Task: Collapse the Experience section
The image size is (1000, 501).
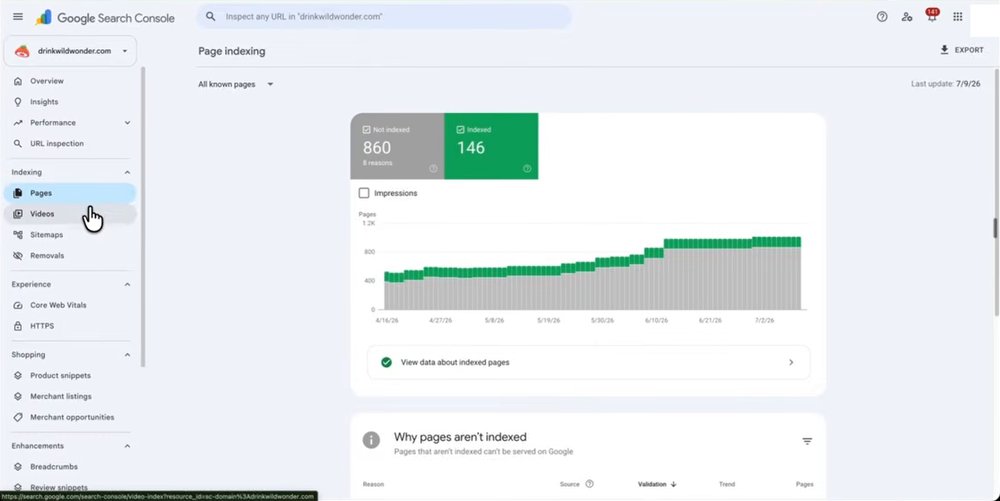Action: [x=127, y=284]
